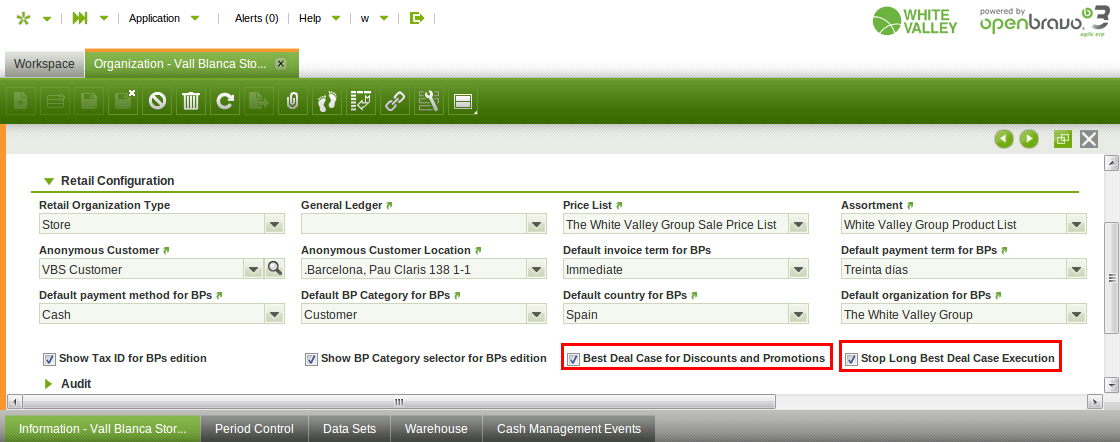This screenshot has height=442, width=1120.
Task: Click the Refresh toolbar icon
Action: [225, 101]
